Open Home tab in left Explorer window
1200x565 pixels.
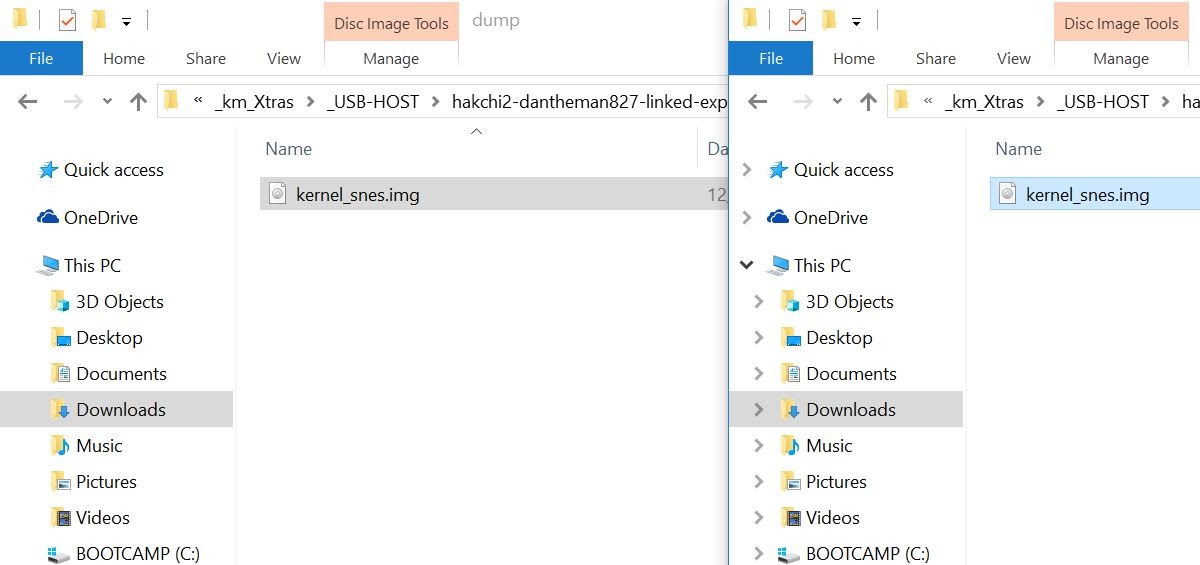[124, 58]
